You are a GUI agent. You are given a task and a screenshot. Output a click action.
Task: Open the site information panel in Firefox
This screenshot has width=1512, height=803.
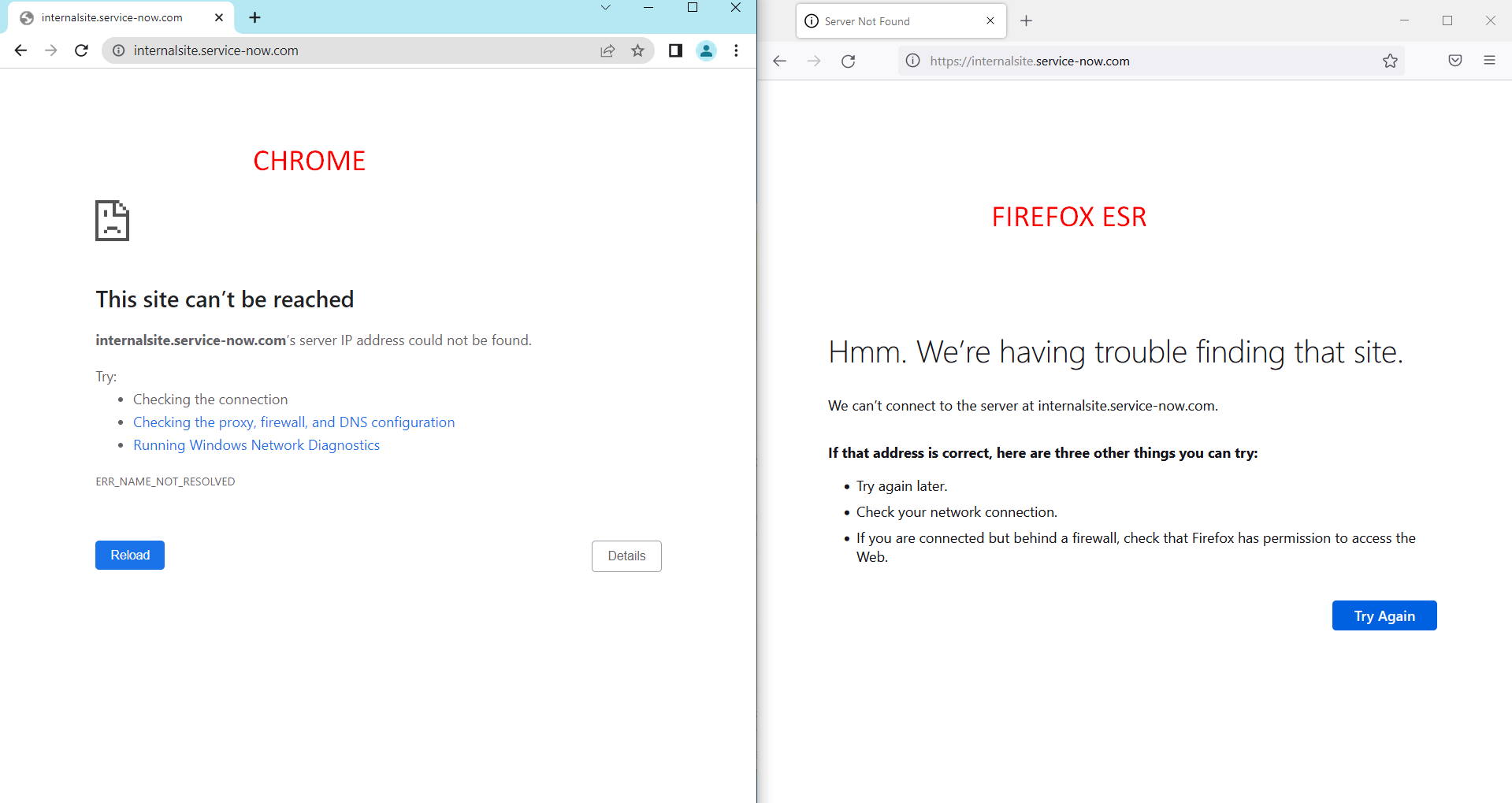[912, 60]
